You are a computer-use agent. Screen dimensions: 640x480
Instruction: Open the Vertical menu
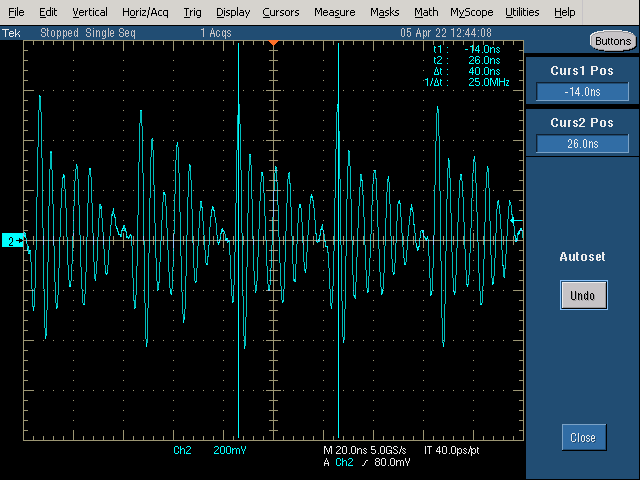[90, 12]
